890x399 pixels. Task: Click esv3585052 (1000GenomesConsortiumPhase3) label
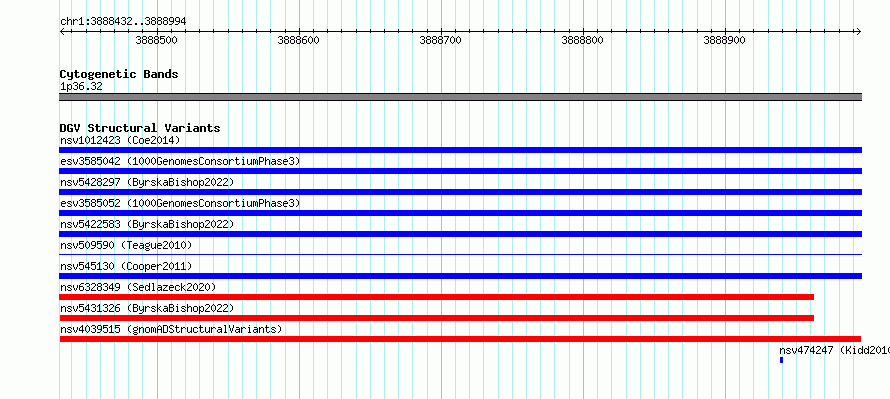[180, 203]
